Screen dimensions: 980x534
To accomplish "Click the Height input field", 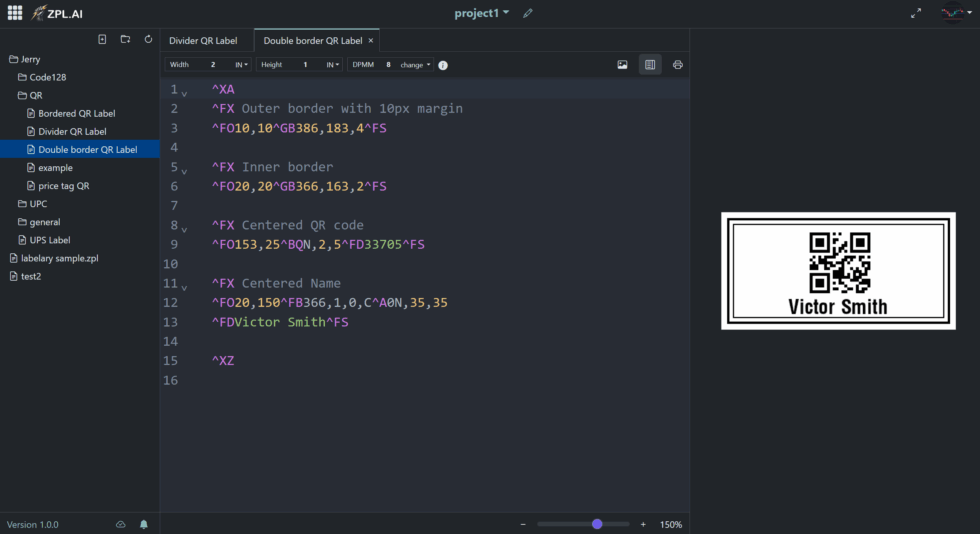I will (x=305, y=64).
